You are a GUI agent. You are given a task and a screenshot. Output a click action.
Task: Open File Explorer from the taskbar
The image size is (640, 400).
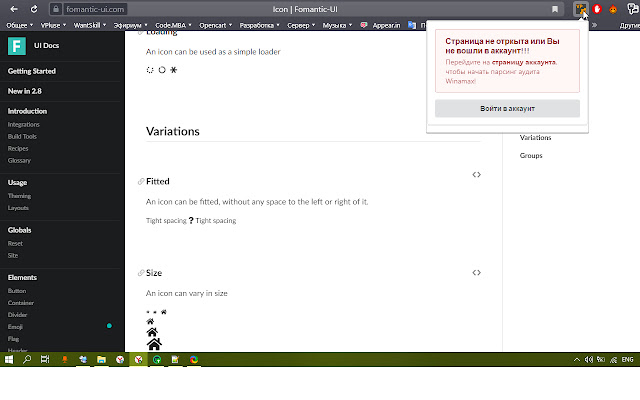[101, 360]
